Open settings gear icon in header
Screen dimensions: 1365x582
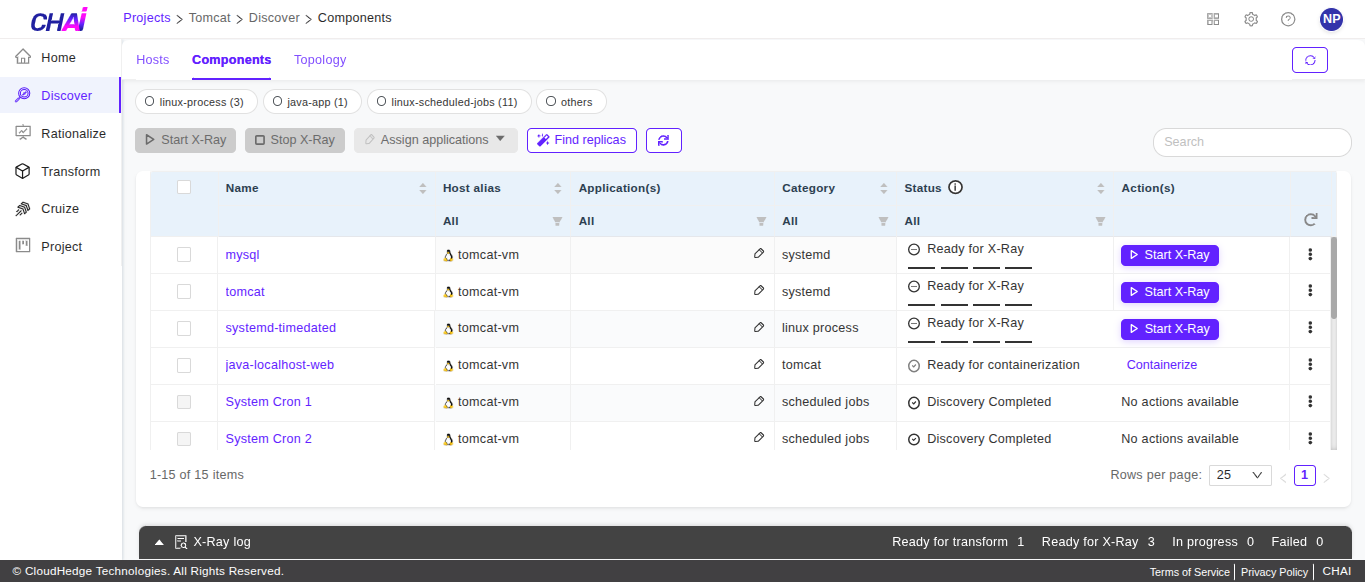(x=1251, y=19)
